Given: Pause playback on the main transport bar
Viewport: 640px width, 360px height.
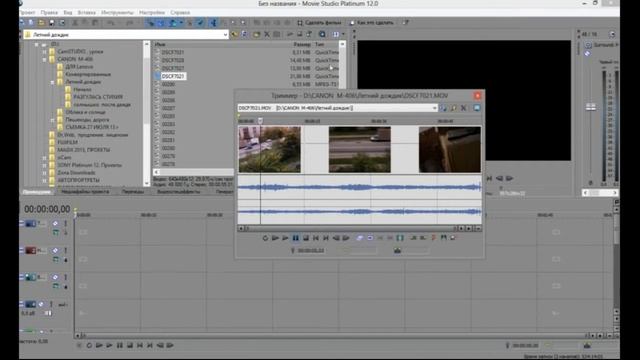Looking at the screenshot, I should point(120,345).
